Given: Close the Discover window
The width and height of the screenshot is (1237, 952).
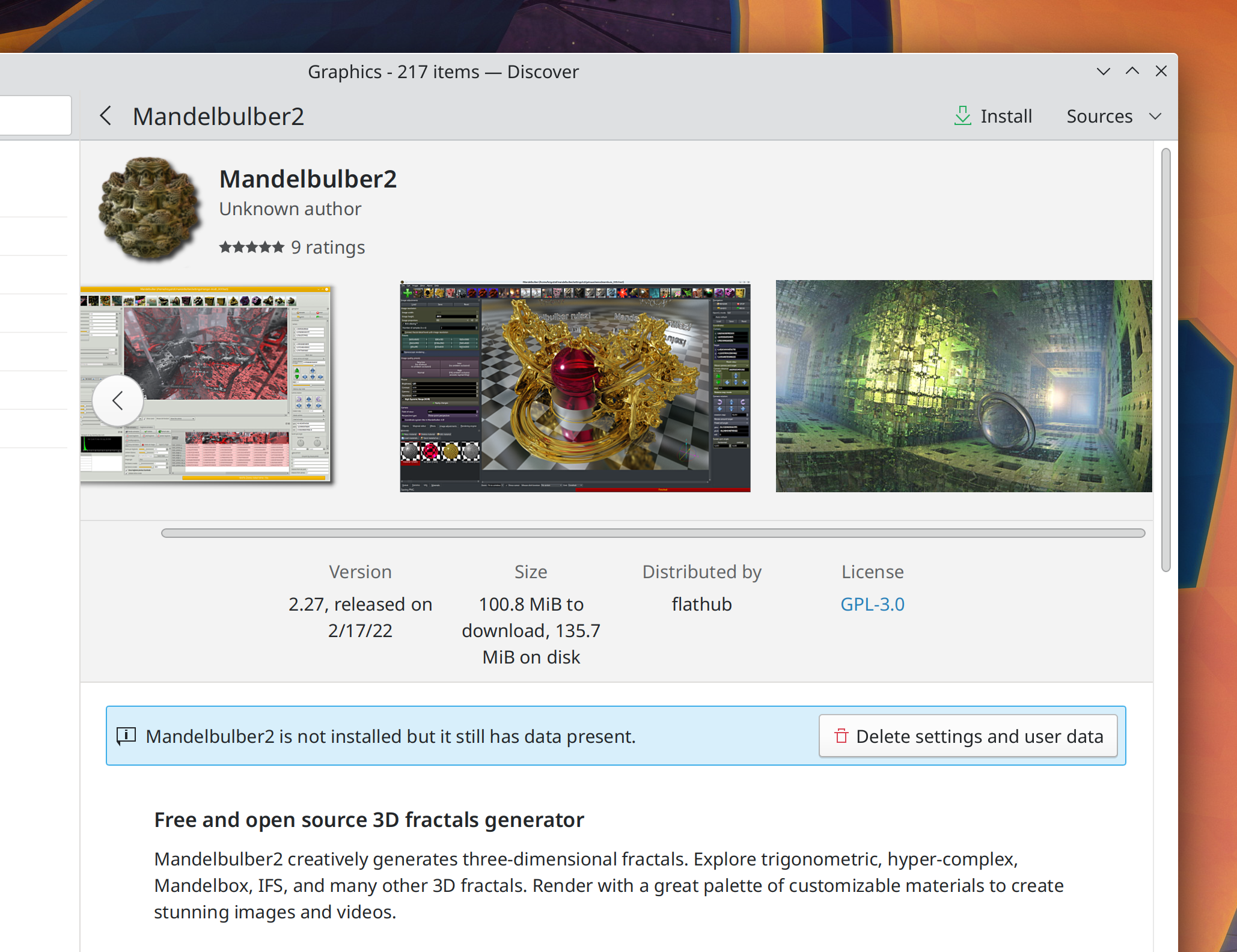Looking at the screenshot, I should [x=1161, y=72].
